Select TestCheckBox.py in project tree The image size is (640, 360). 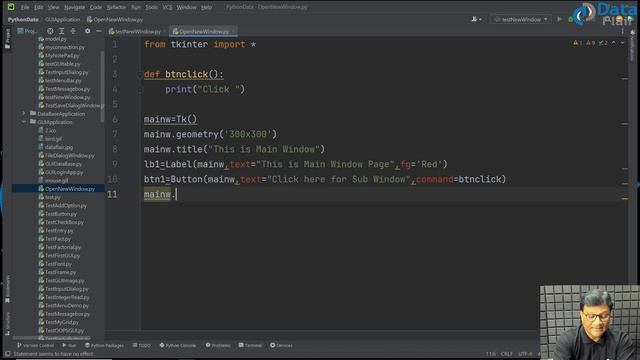point(61,222)
